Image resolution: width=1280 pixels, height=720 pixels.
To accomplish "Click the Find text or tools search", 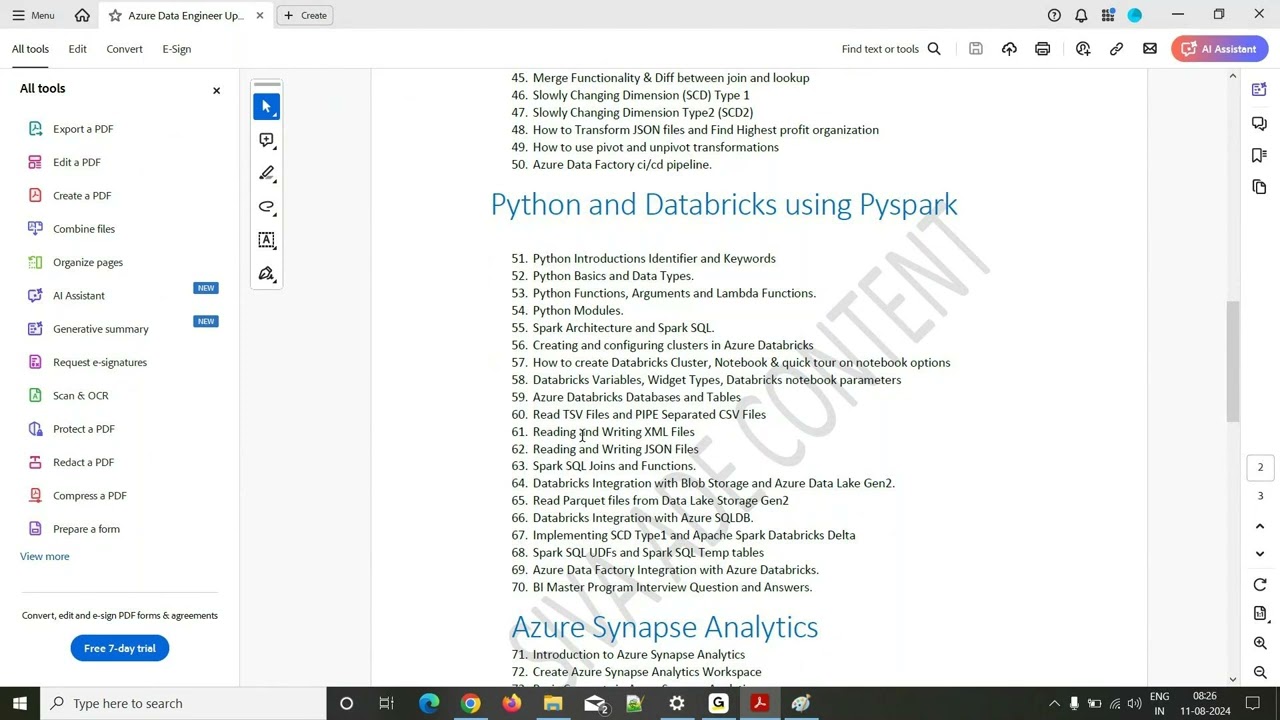I will pos(891,49).
